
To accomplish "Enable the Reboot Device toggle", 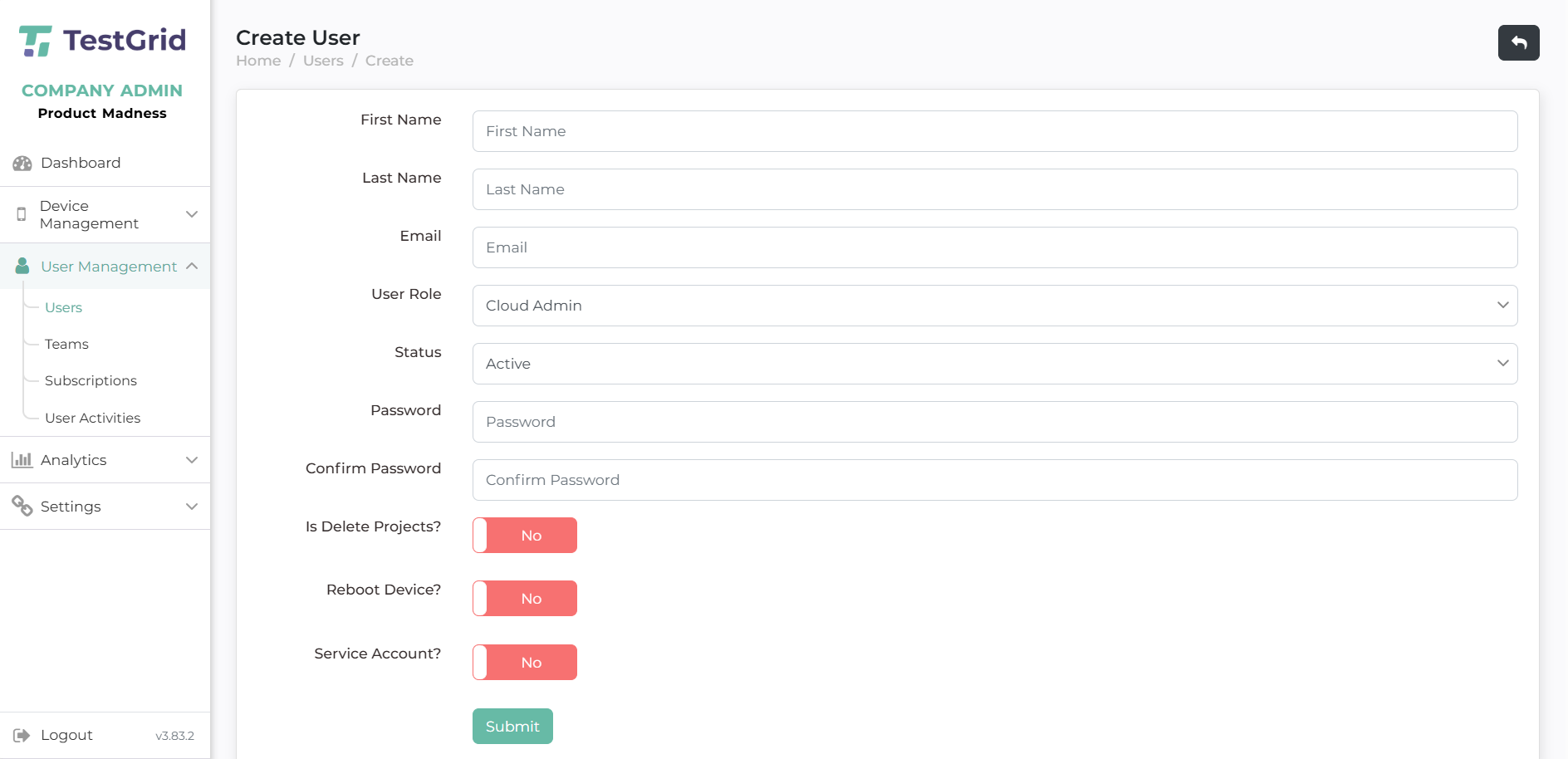I will click(524, 599).
